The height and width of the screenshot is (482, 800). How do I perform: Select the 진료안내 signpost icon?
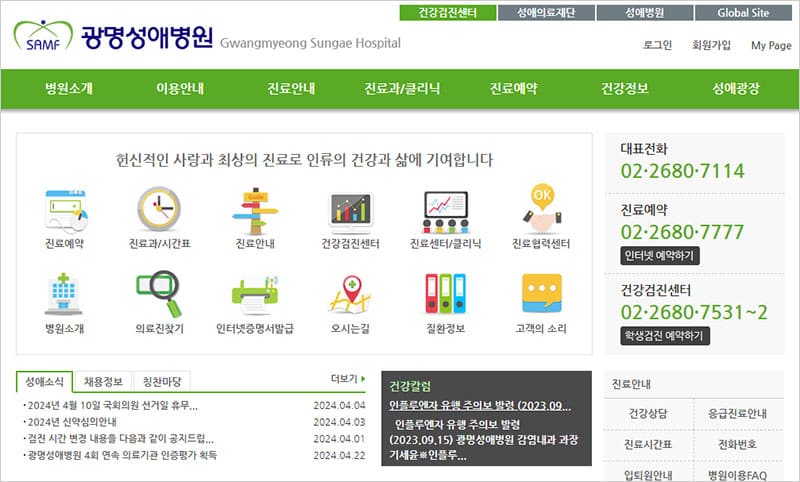(254, 209)
